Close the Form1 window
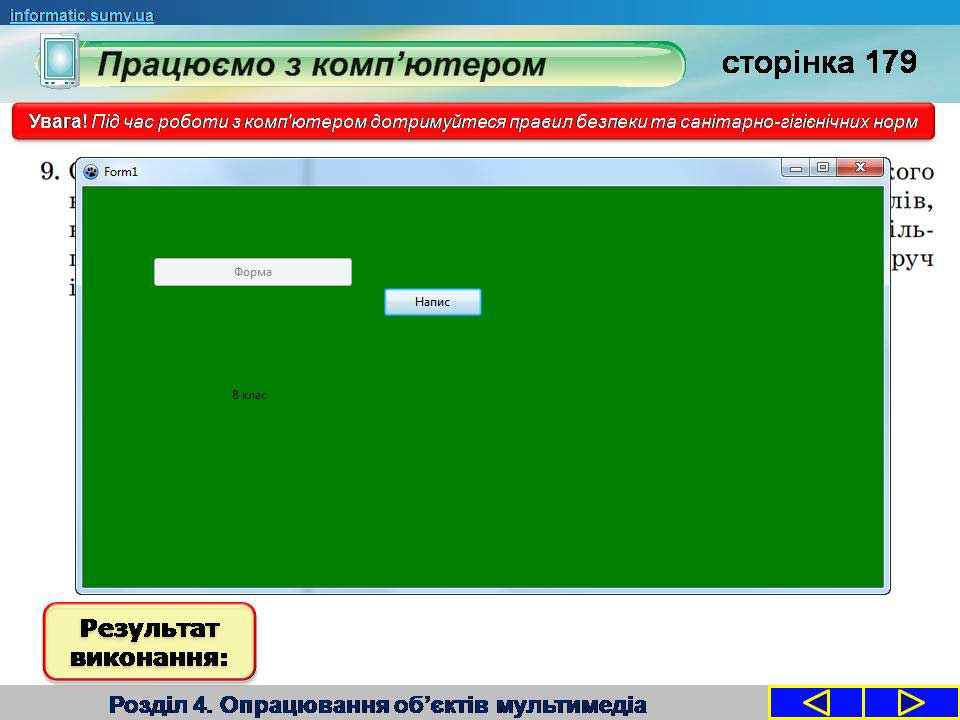 (x=860, y=168)
